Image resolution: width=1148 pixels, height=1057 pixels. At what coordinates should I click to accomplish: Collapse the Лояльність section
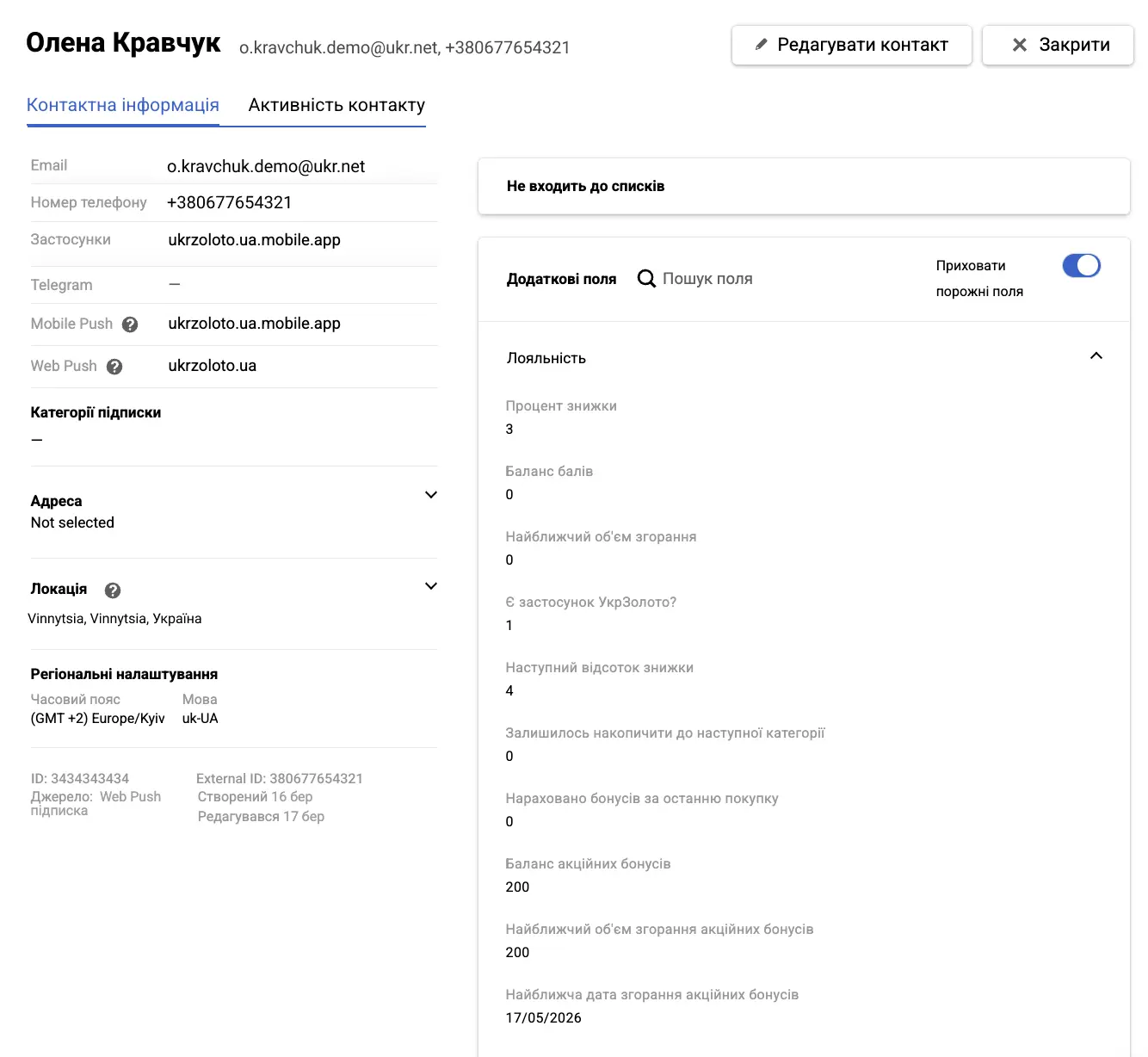(1096, 356)
